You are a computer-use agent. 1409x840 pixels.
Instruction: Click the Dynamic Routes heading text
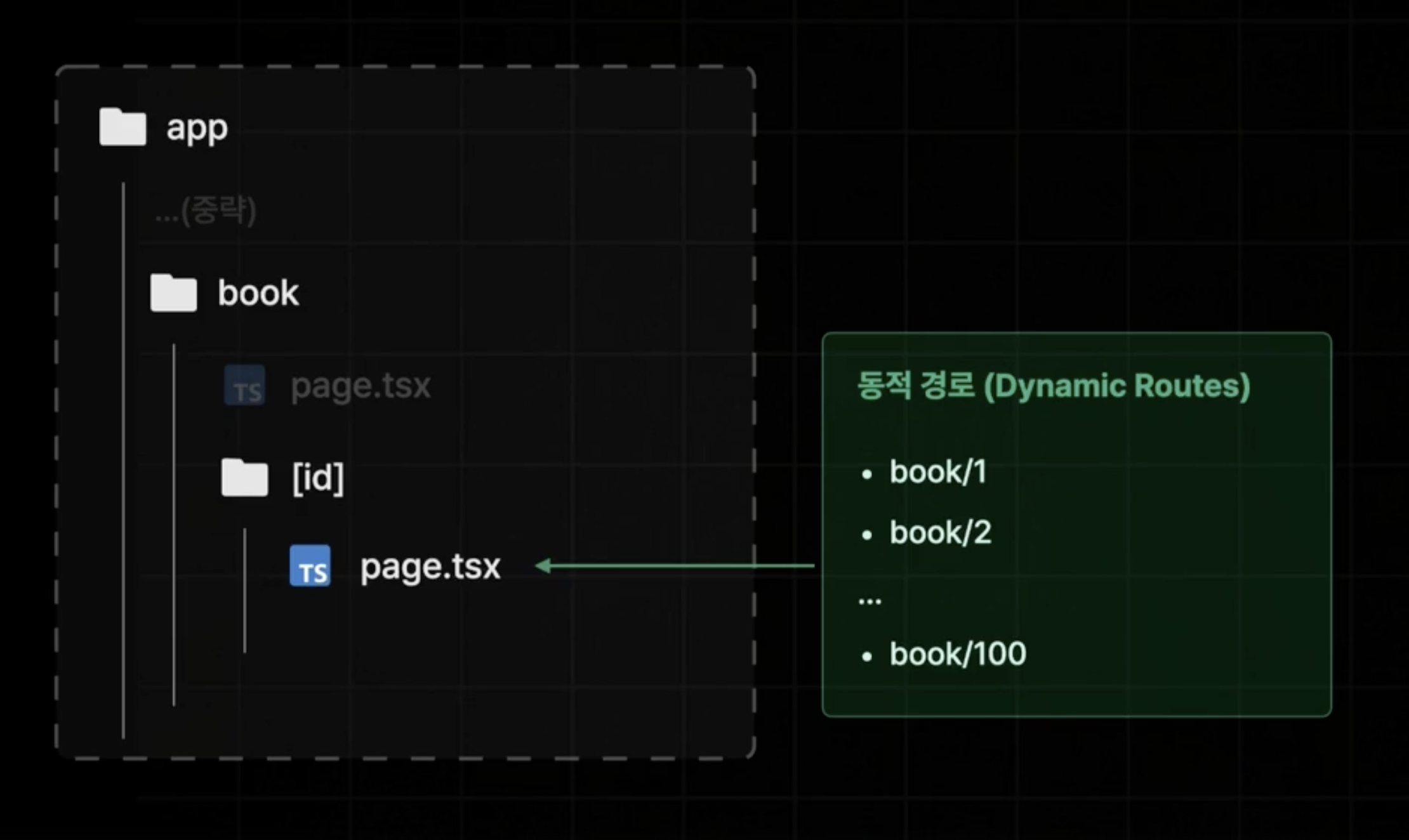coord(1053,386)
